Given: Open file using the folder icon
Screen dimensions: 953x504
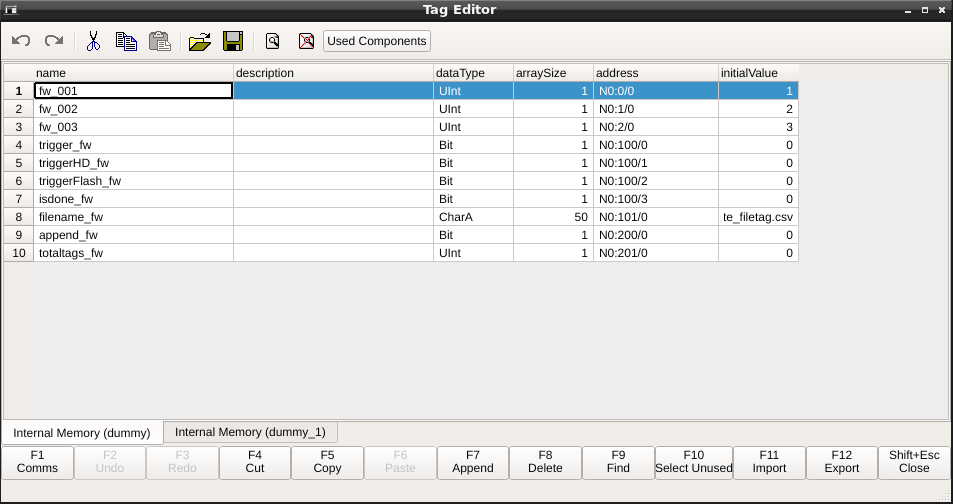Looking at the screenshot, I should (200, 41).
